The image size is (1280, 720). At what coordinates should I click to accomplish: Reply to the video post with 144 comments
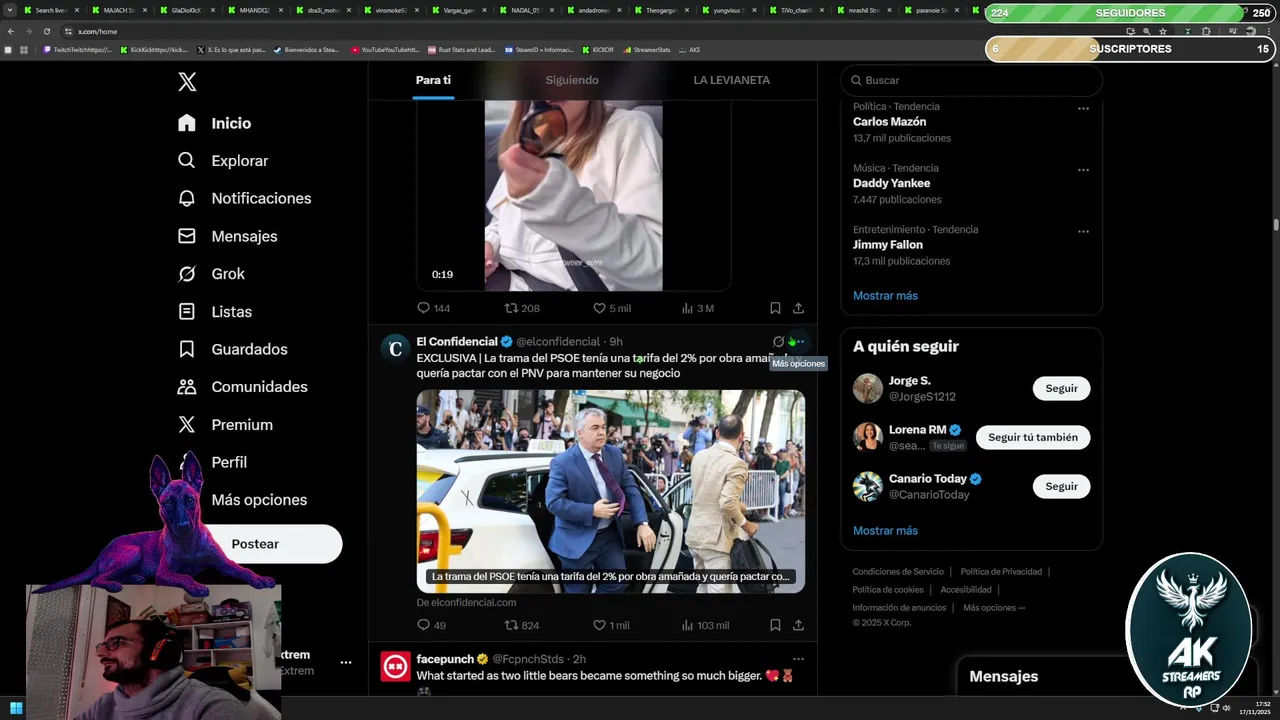tap(433, 308)
